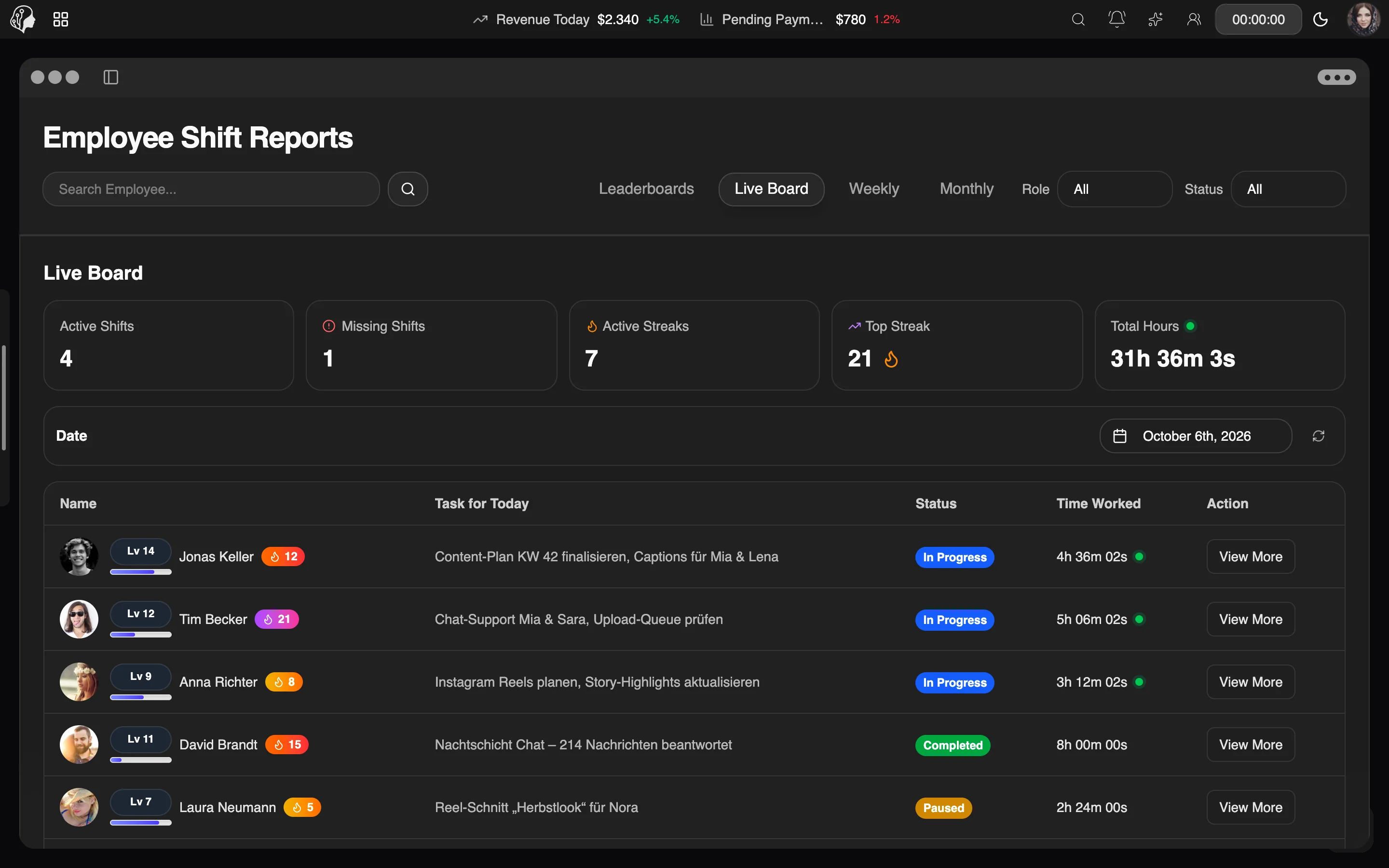Switch to the Leaderboards tab

point(646,189)
